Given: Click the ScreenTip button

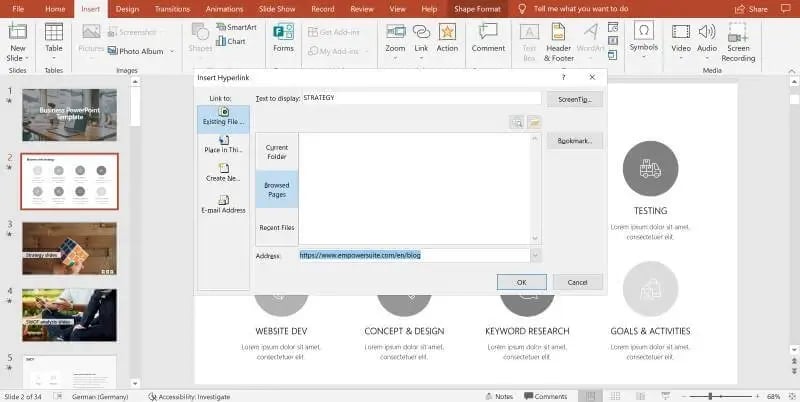Looking at the screenshot, I should 574,99.
